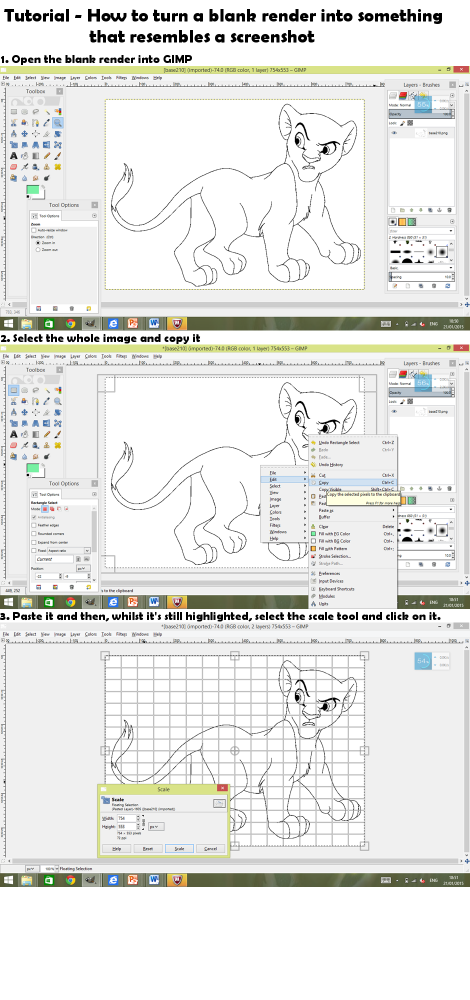The image size is (470, 1000).
Task: Toggle Rounded corners checkbox in step 2
Action: [34, 534]
